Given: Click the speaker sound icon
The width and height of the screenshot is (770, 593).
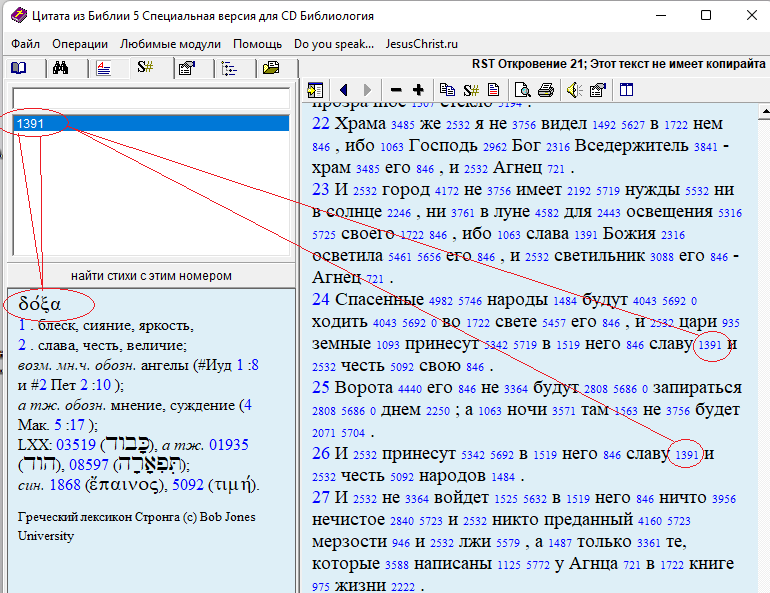Looking at the screenshot, I should pyautogui.click(x=574, y=90).
